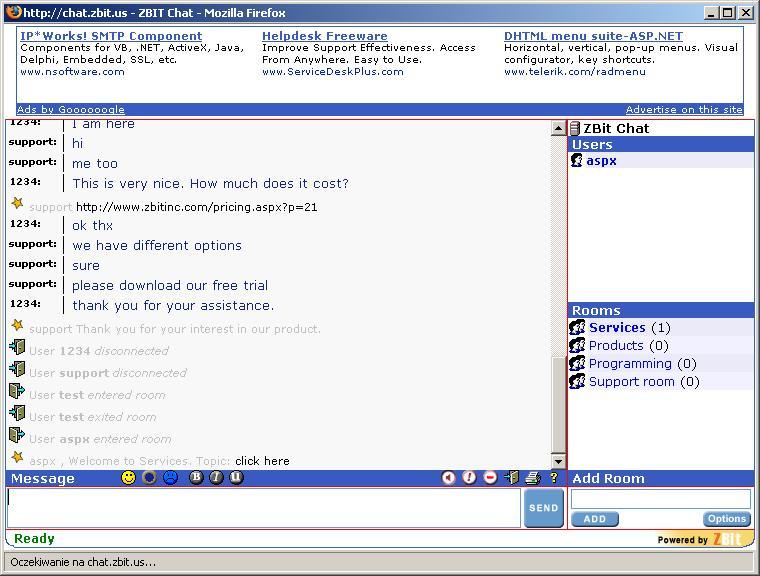Viewport: 760px width, 576px height.
Task: Click the star icon beside pricing link message
Action: click(x=17, y=203)
